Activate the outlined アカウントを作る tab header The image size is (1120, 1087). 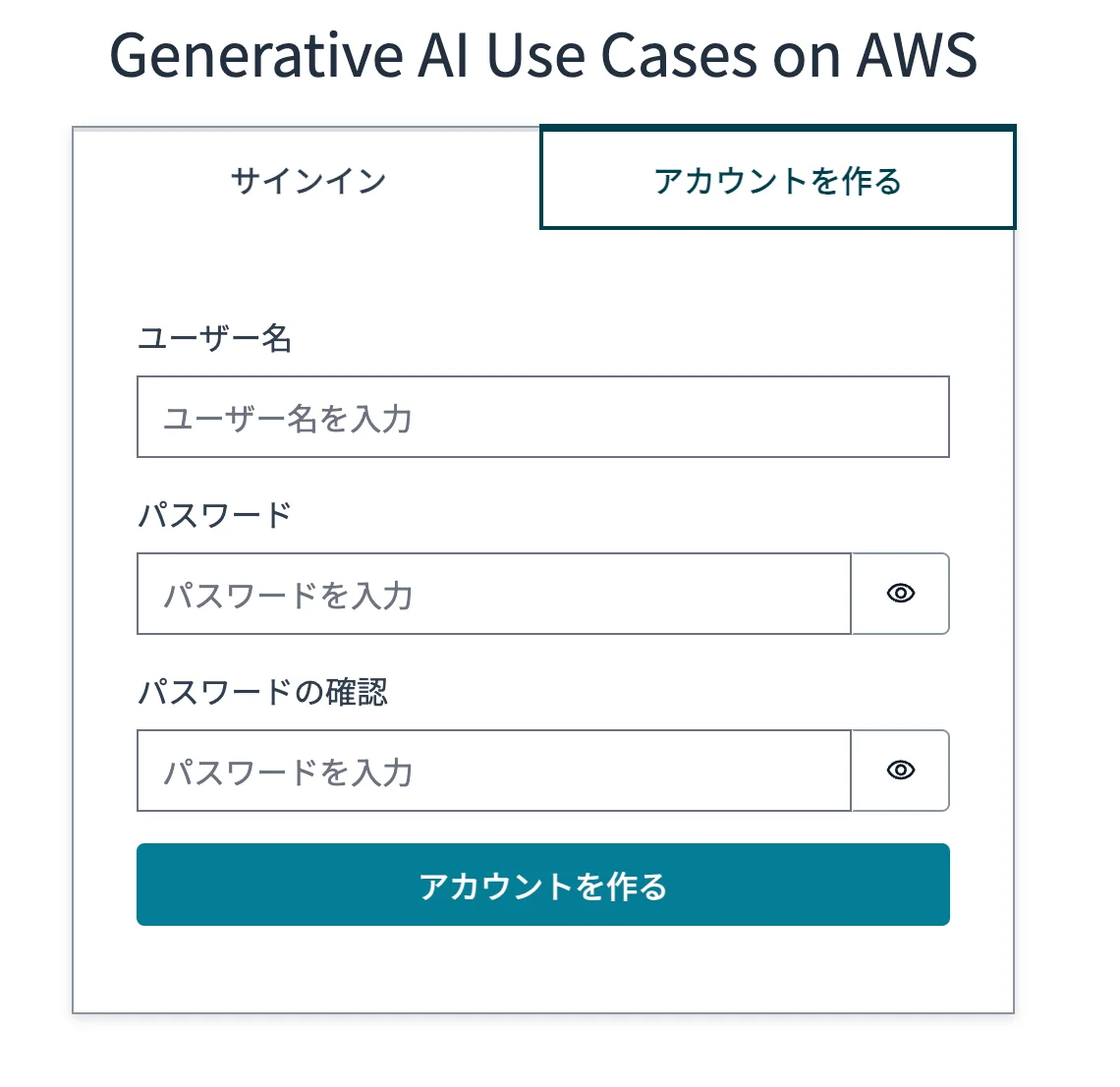click(x=778, y=178)
